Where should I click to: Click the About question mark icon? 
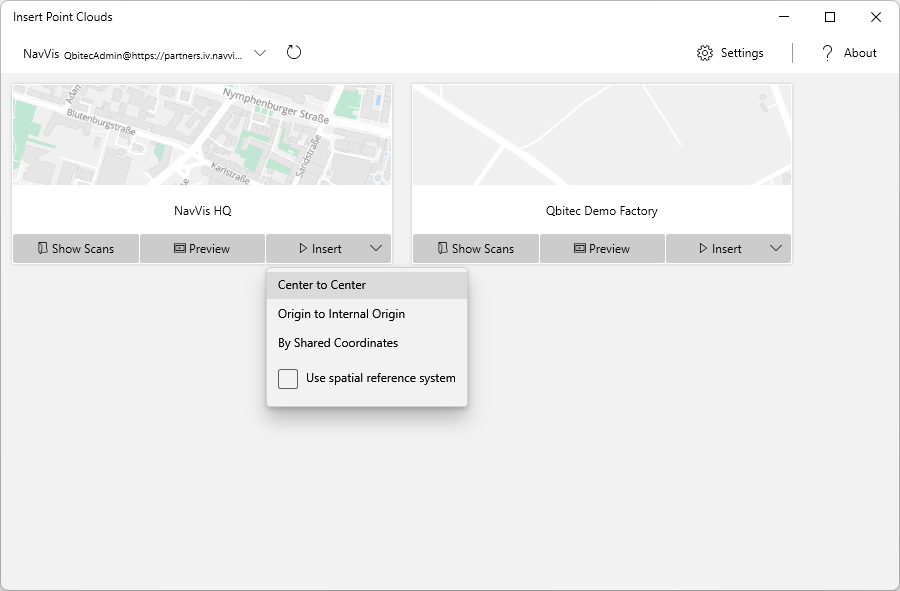click(827, 53)
